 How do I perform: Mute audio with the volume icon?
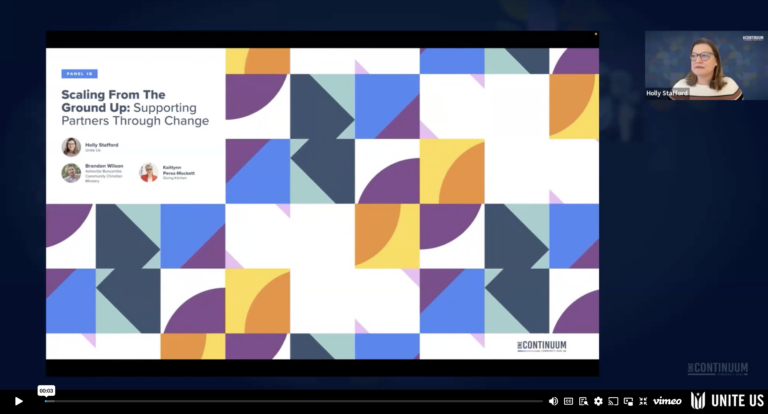553,401
